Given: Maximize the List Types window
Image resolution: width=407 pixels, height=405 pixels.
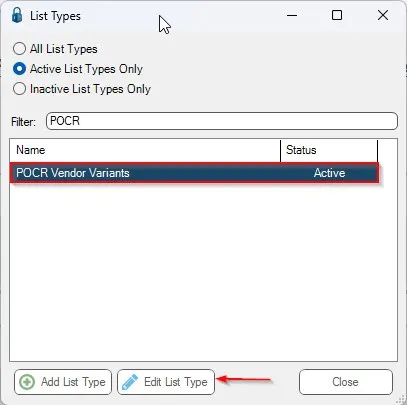Looking at the screenshot, I should point(337,15).
